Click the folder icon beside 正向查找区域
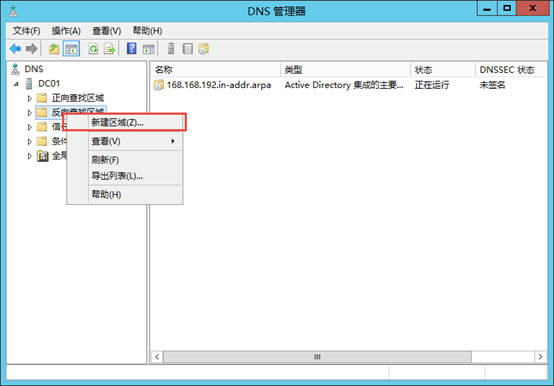 42,98
